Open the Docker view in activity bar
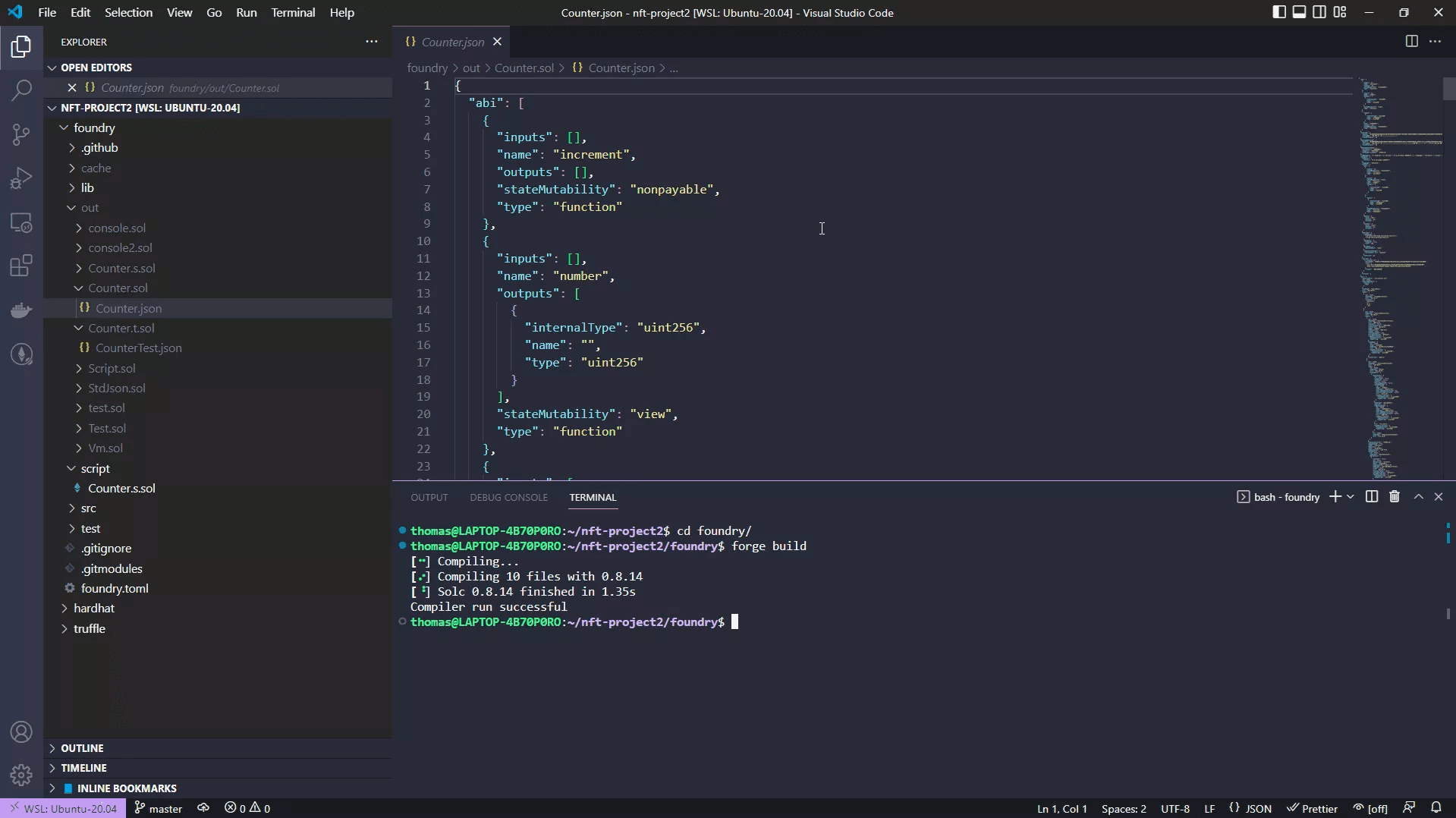Viewport: 1456px width, 818px height. (x=21, y=310)
